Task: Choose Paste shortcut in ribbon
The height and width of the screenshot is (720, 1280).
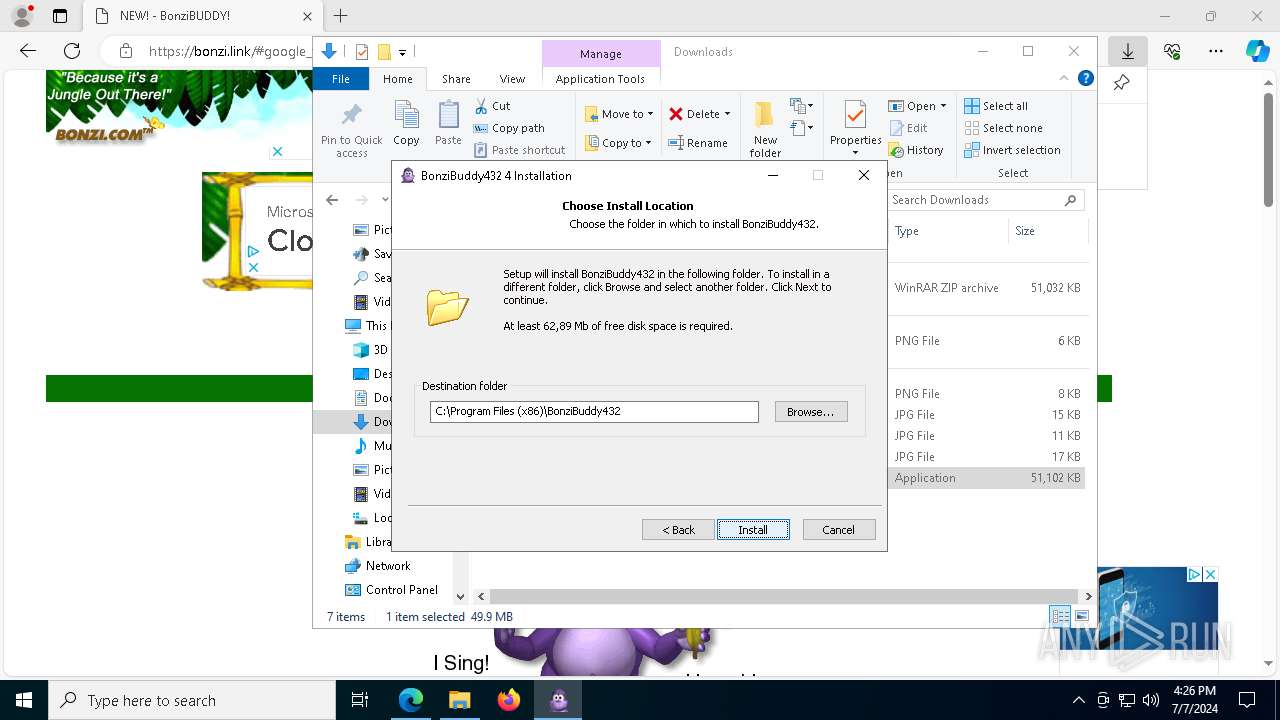Action: point(519,150)
